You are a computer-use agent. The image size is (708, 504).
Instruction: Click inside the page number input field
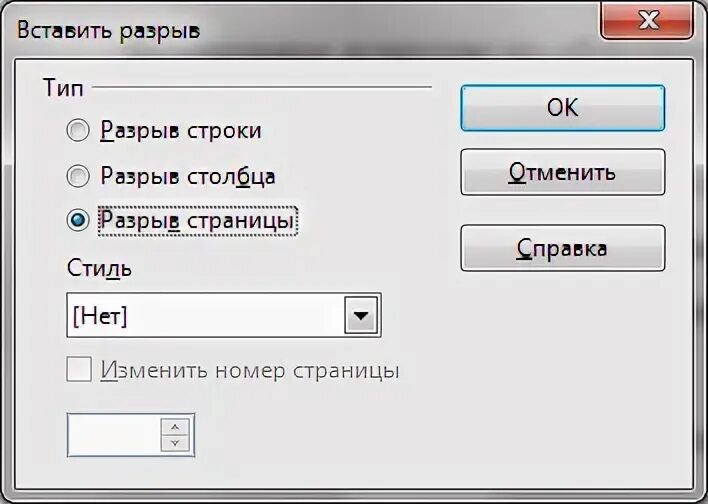tap(114, 435)
